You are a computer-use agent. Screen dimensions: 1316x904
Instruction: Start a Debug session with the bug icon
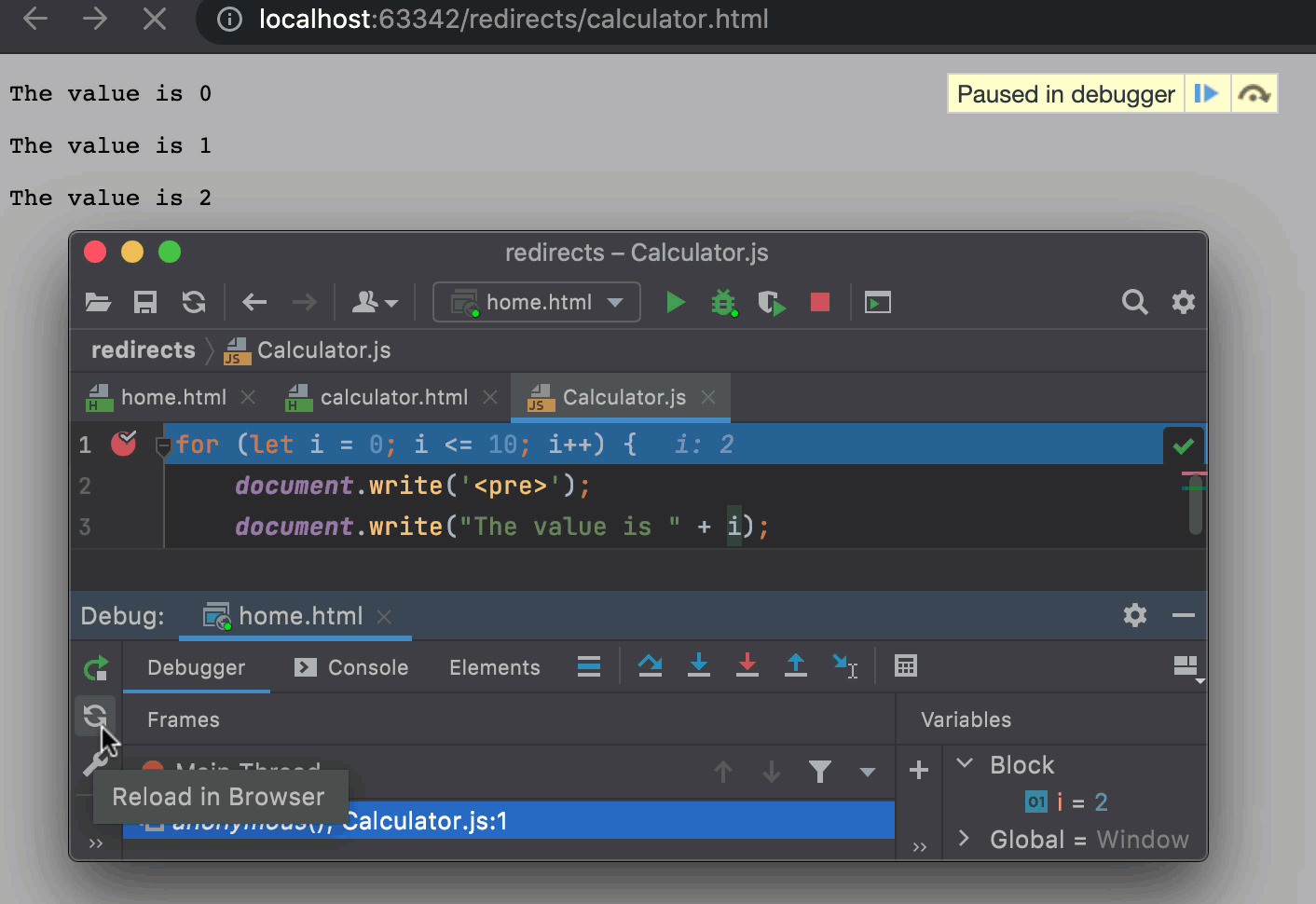724,302
